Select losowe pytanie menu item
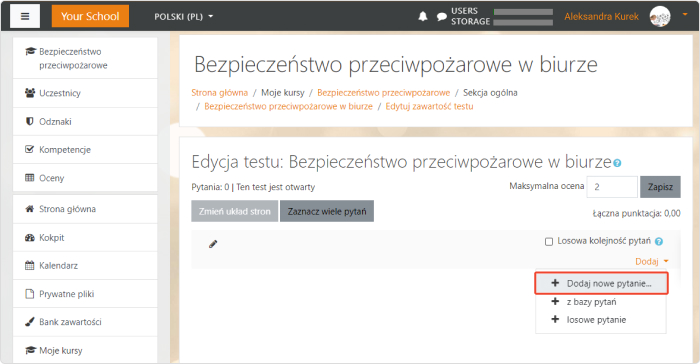The width and height of the screenshot is (700, 364). 601,320
